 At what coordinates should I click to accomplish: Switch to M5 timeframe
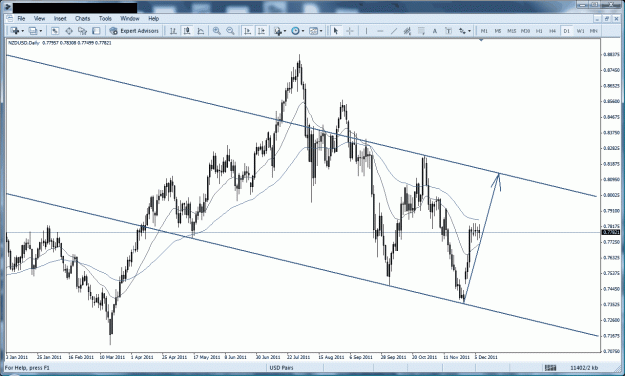tap(498, 31)
